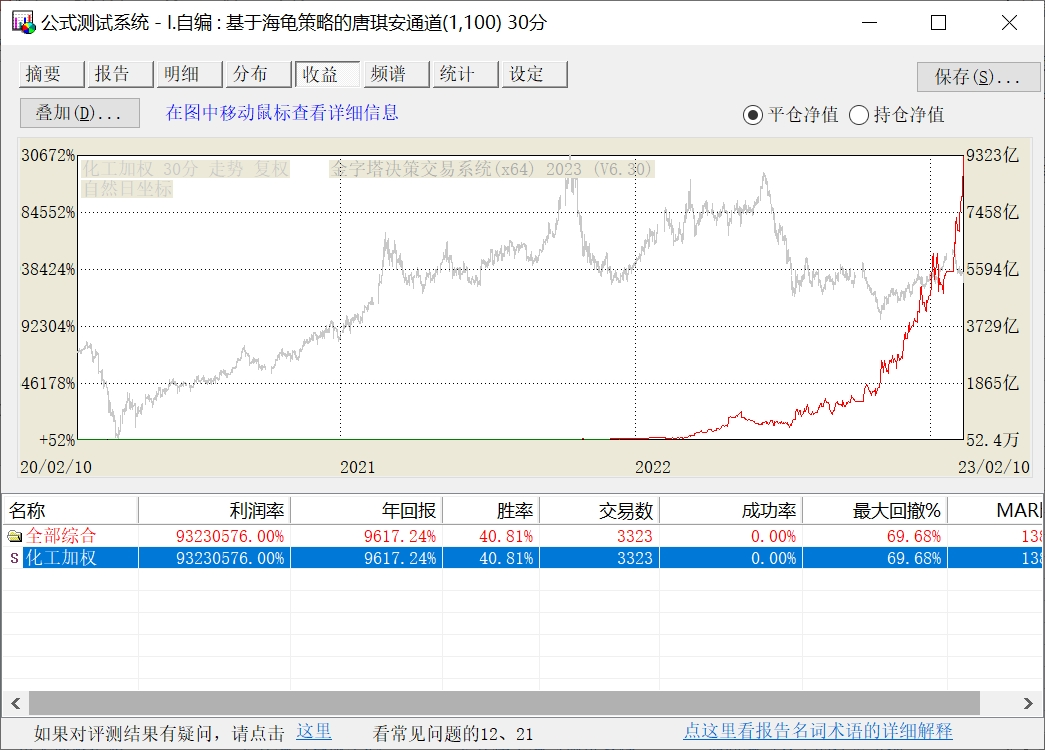Open the report terminology explanation link
This screenshot has height=750, width=1045.
click(x=817, y=732)
